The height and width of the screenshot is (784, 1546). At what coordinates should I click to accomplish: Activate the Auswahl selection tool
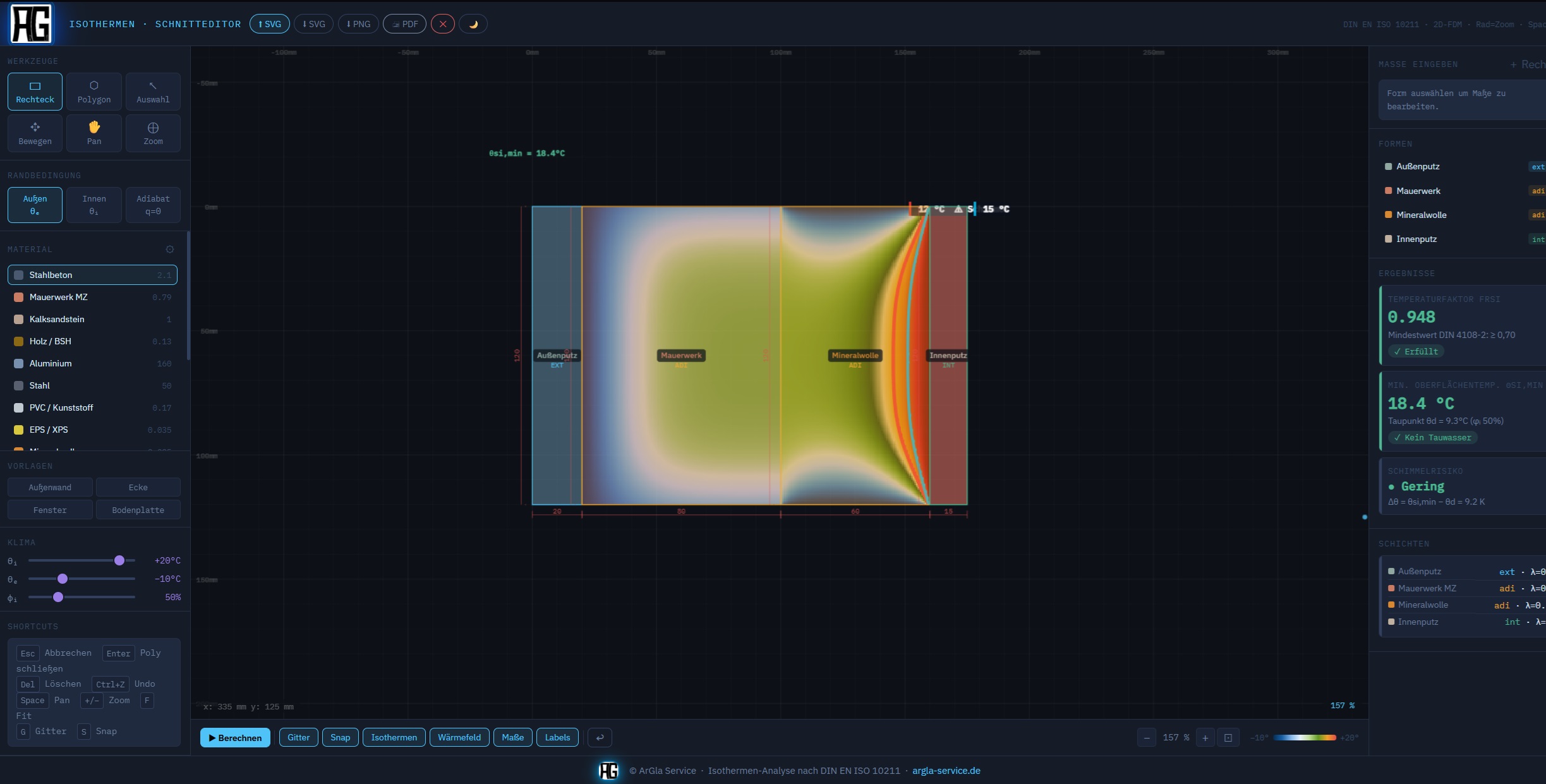coord(153,92)
